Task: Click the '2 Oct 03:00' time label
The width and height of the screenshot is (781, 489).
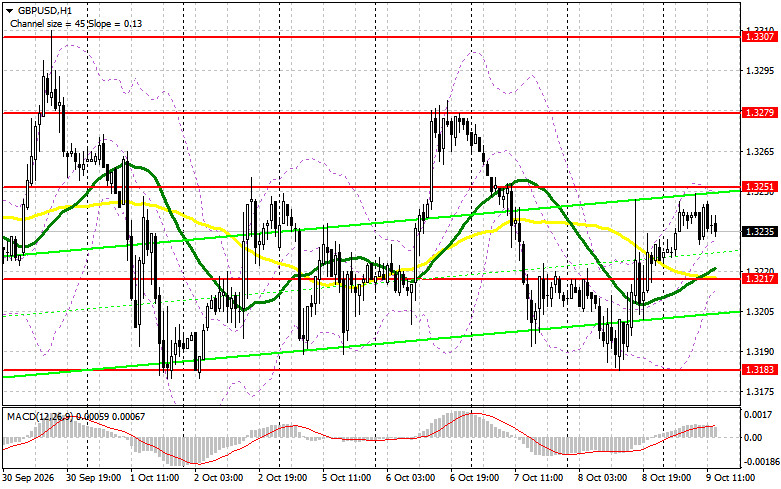Action: 219,478
